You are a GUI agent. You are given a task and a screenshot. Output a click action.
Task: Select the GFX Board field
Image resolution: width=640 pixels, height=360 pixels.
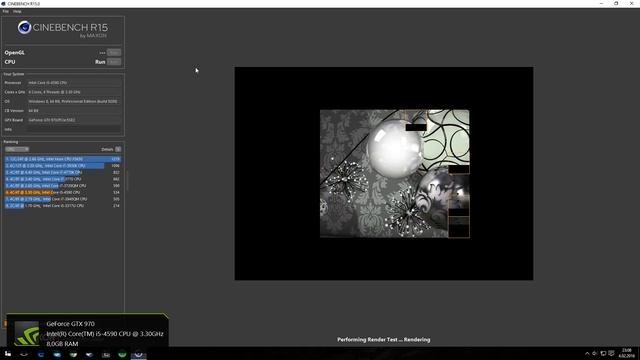tap(74, 120)
